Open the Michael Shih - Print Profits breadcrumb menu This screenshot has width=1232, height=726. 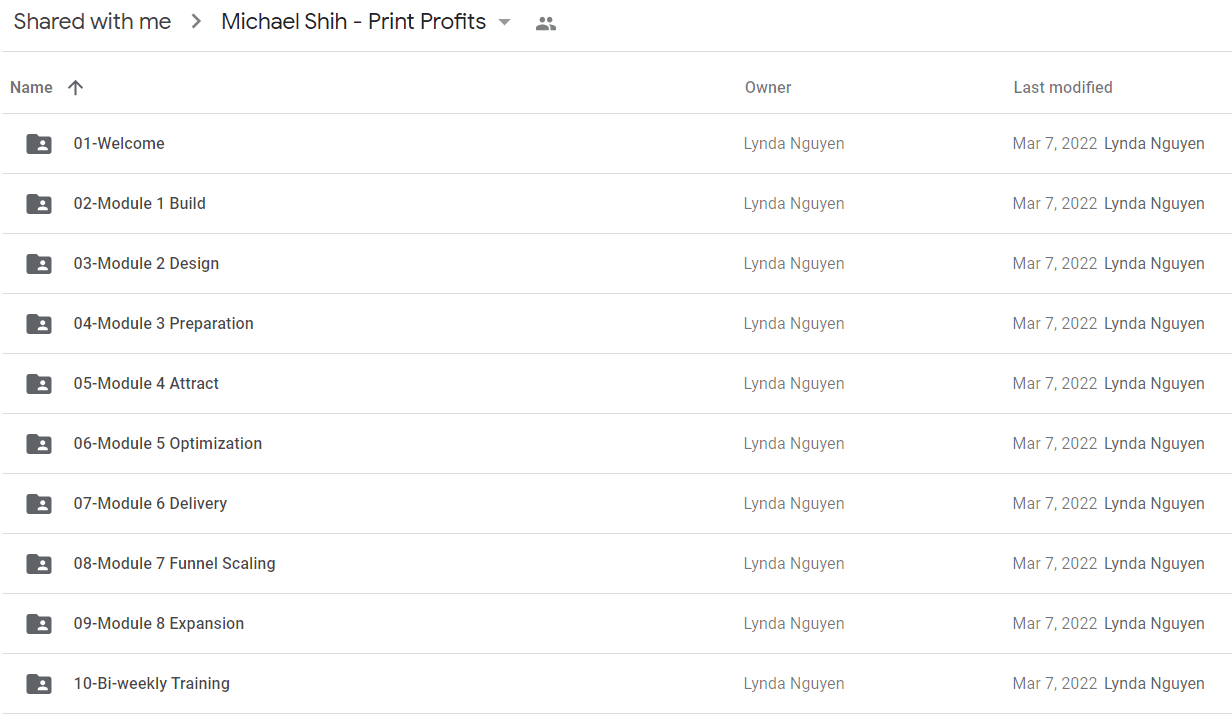coord(366,22)
